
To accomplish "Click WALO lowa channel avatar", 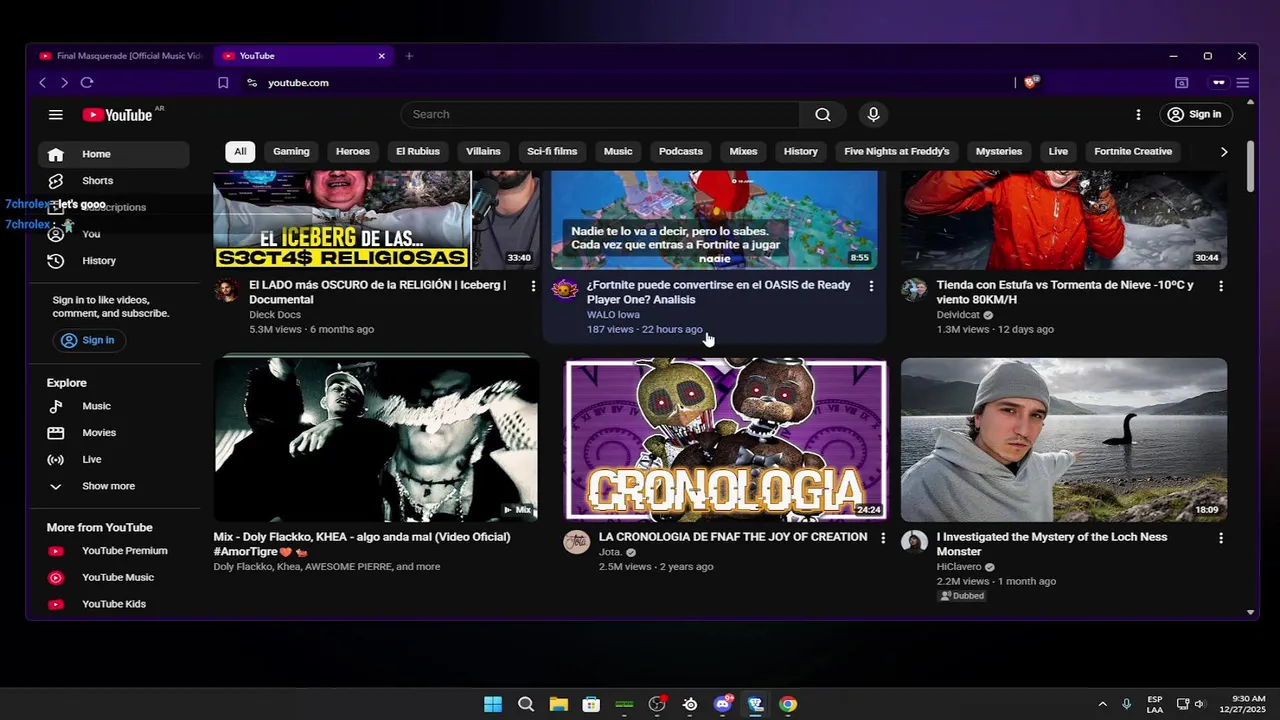I will click(565, 290).
